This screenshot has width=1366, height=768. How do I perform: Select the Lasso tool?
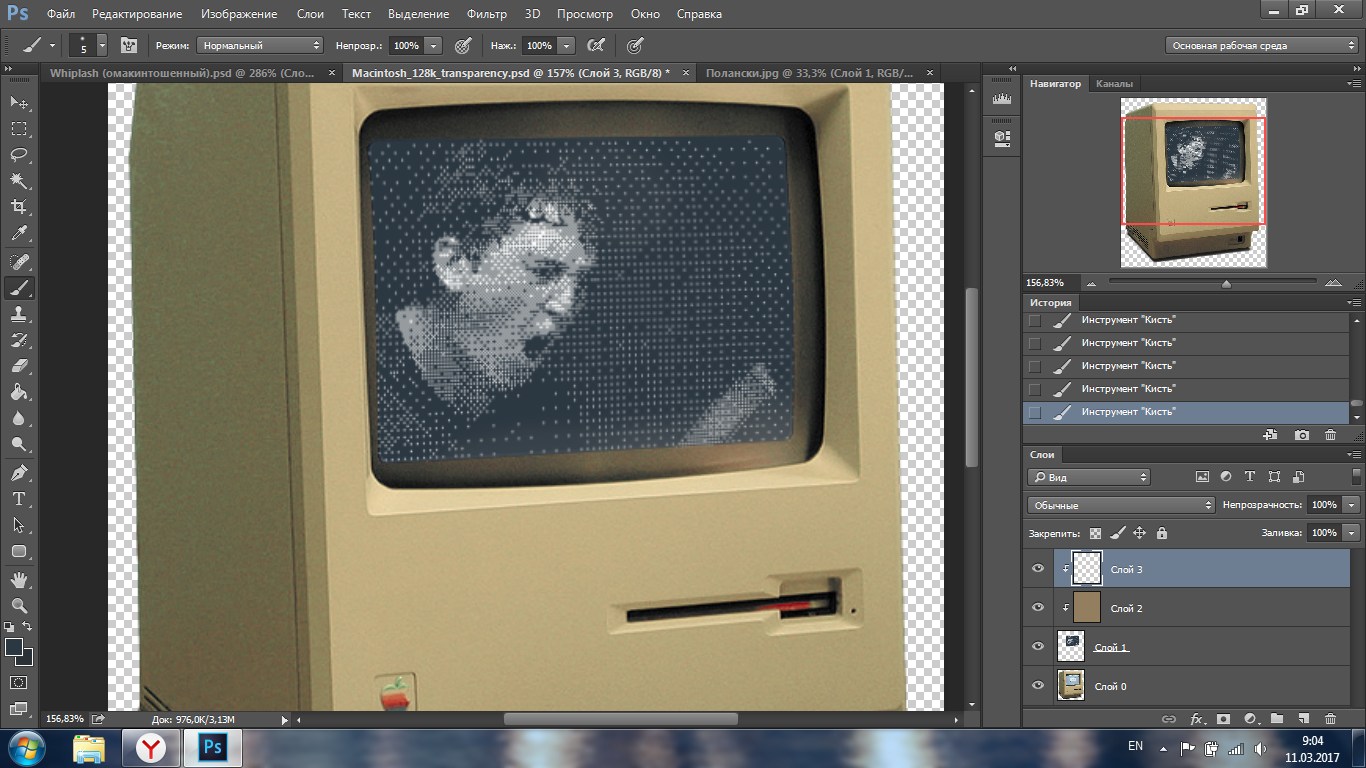(19, 155)
